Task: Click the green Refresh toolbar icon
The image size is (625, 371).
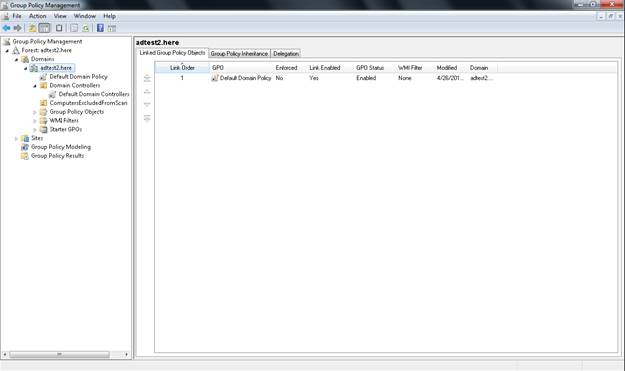Action: pos(85,28)
